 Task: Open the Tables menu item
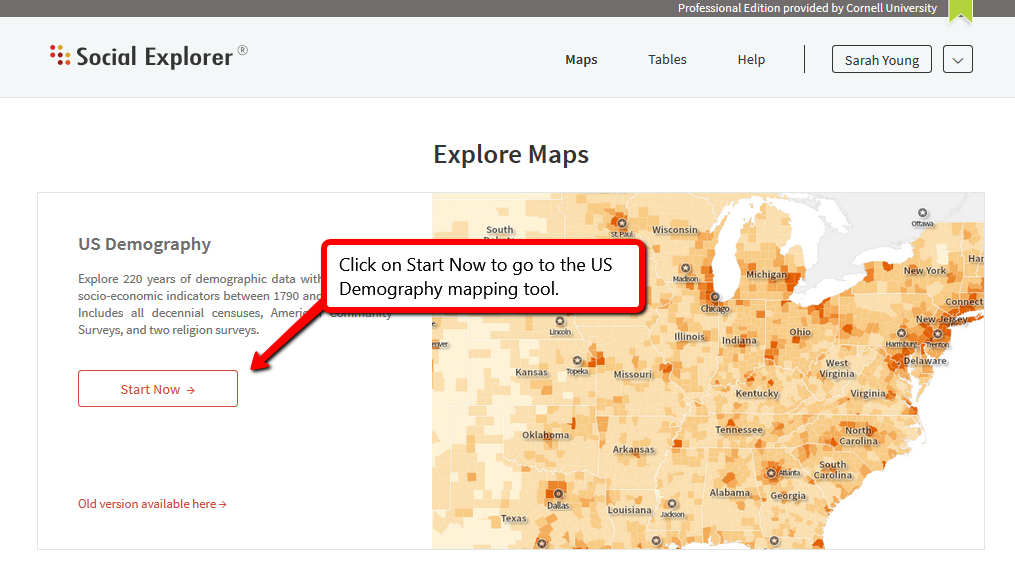[667, 60]
